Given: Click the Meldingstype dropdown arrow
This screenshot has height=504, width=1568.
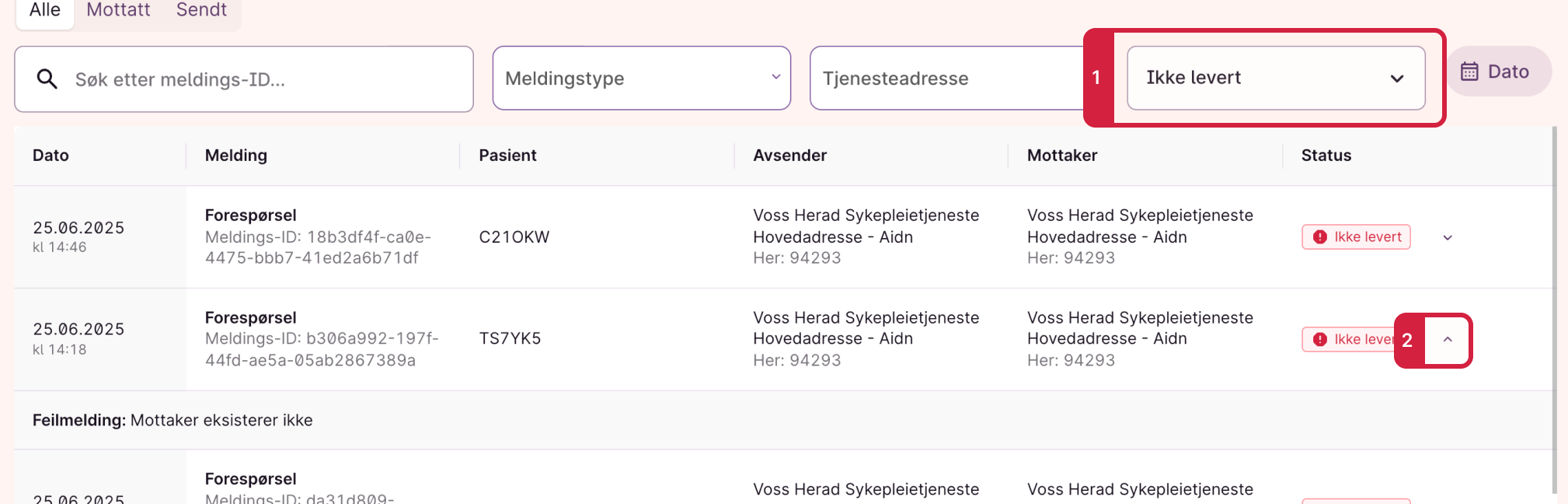Looking at the screenshot, I should click(x=775, y=77).
